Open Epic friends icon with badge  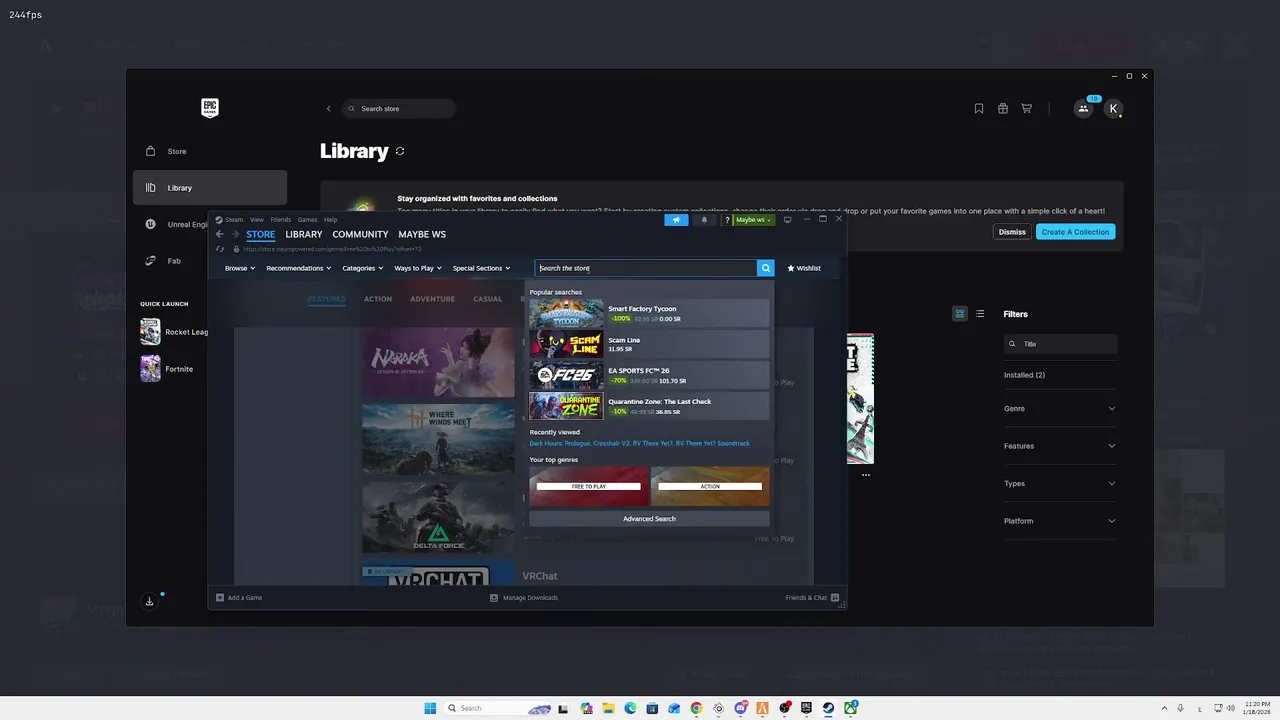[x=1084, y=108]
